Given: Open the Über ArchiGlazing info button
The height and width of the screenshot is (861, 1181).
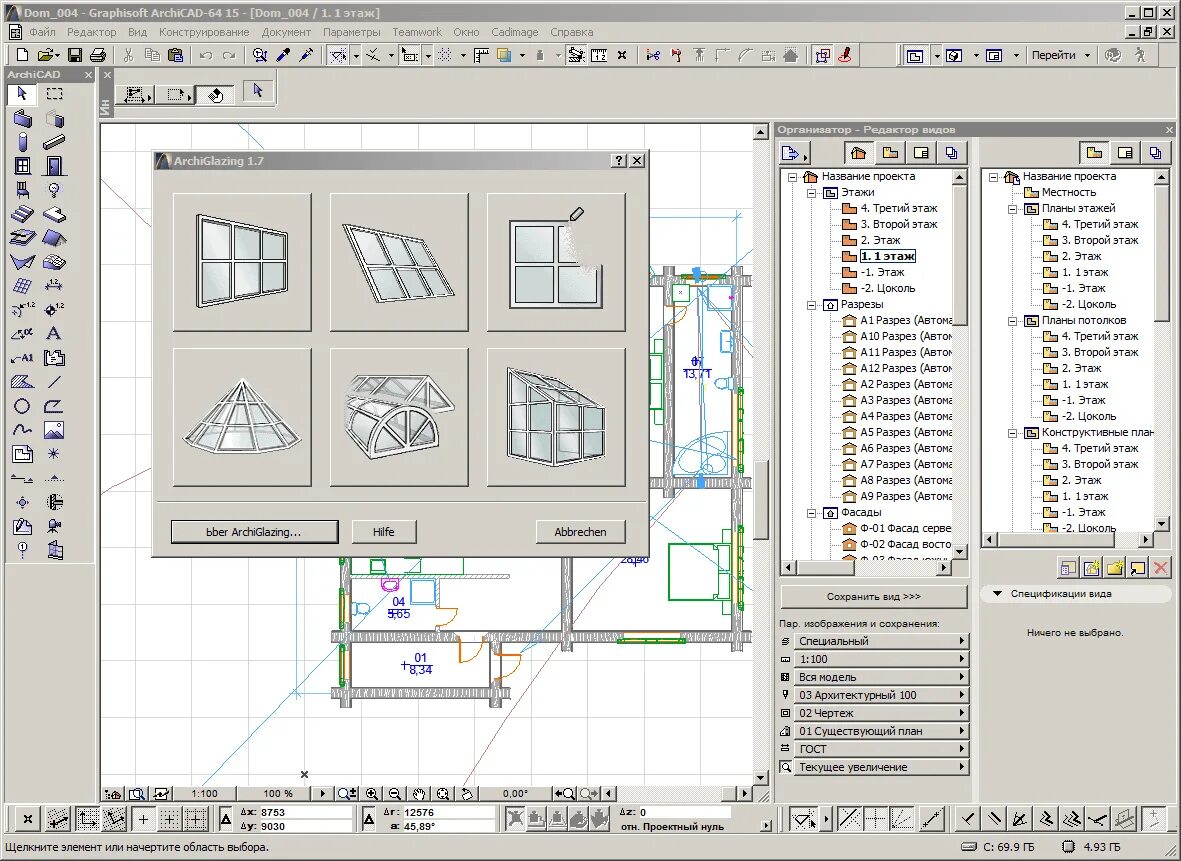Looking at the screenshot, I should pyautogui.click(x=255, y=532).
